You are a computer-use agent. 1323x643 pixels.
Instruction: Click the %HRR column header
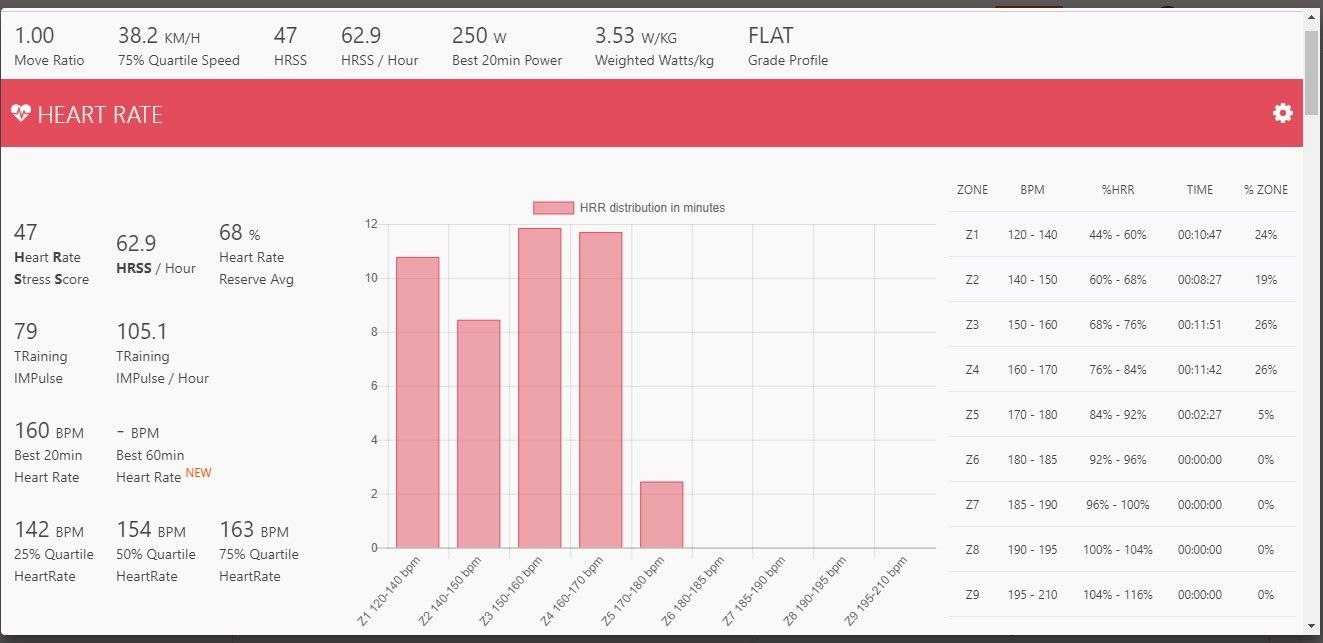click(x=1117, y=190)
